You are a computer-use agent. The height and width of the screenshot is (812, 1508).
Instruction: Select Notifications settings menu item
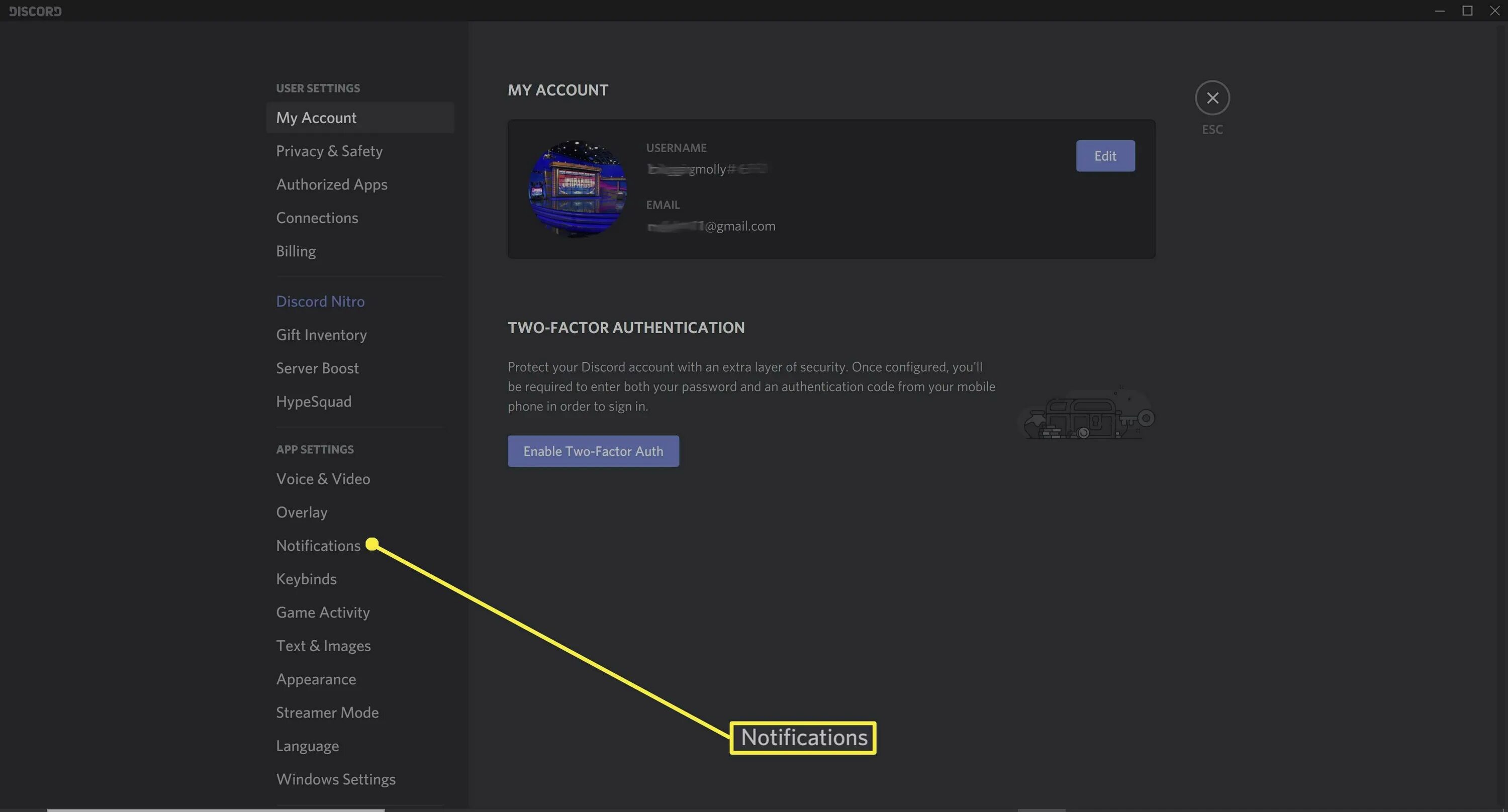[x=317, y=546]
